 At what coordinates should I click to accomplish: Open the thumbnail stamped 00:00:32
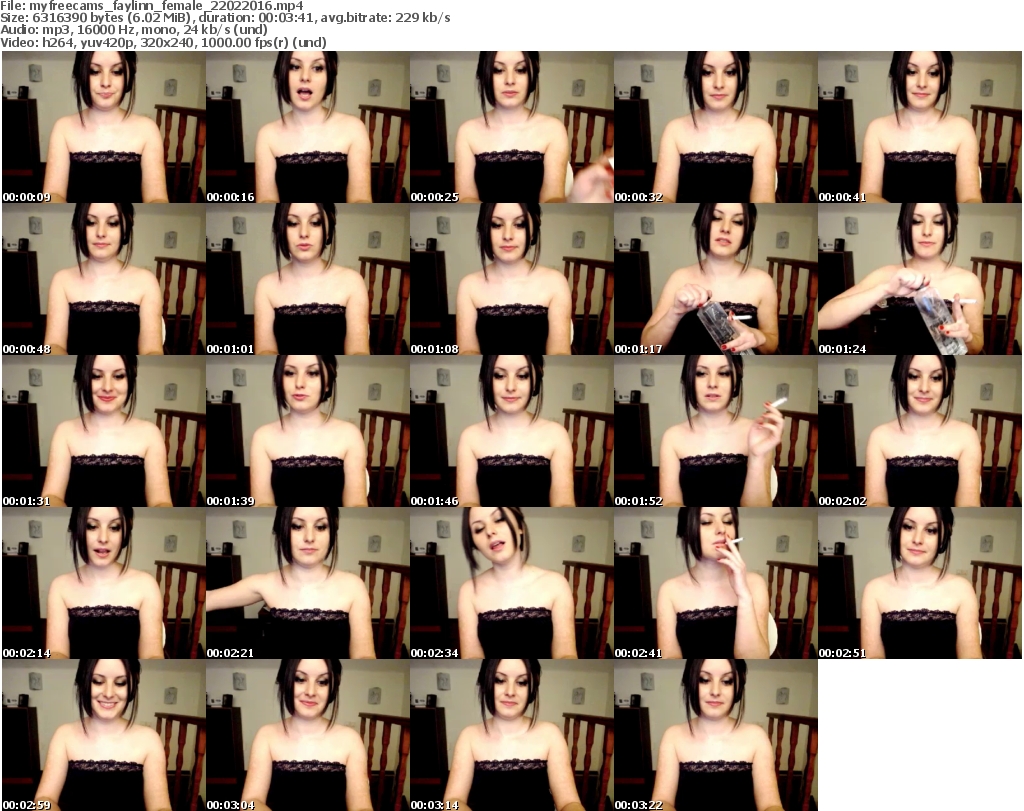716,127
